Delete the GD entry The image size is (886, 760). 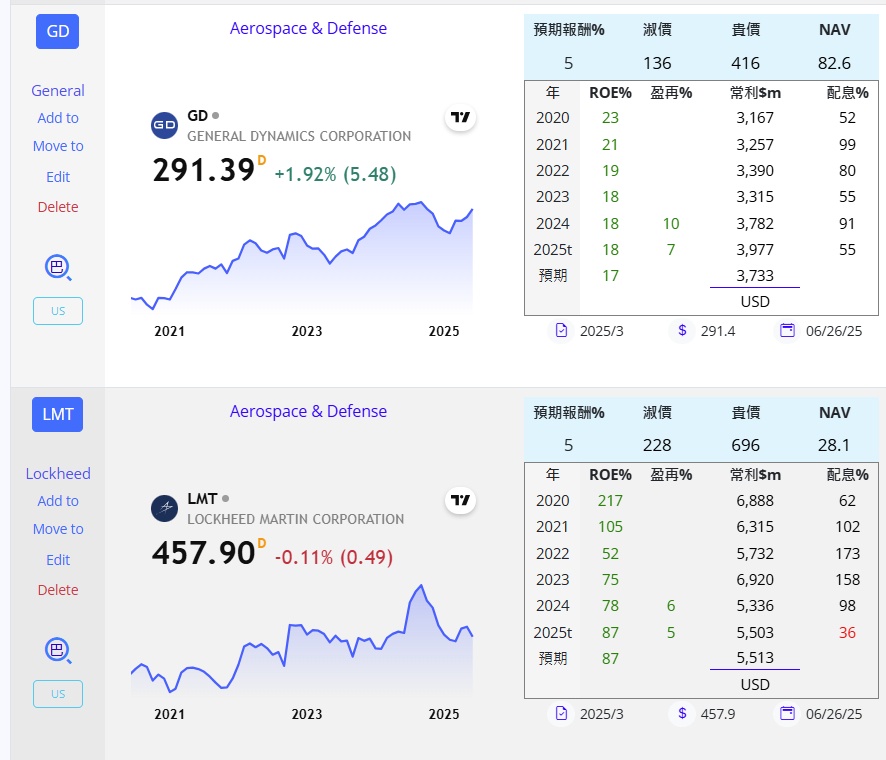(x=58, y=207)
